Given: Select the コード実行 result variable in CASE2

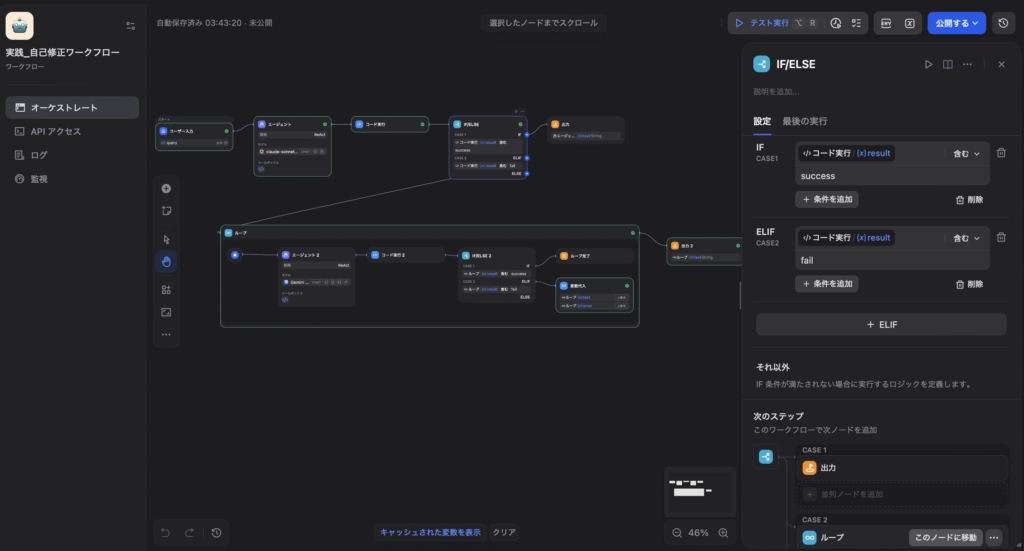Looking at the screenshot, I should point(846,238).
